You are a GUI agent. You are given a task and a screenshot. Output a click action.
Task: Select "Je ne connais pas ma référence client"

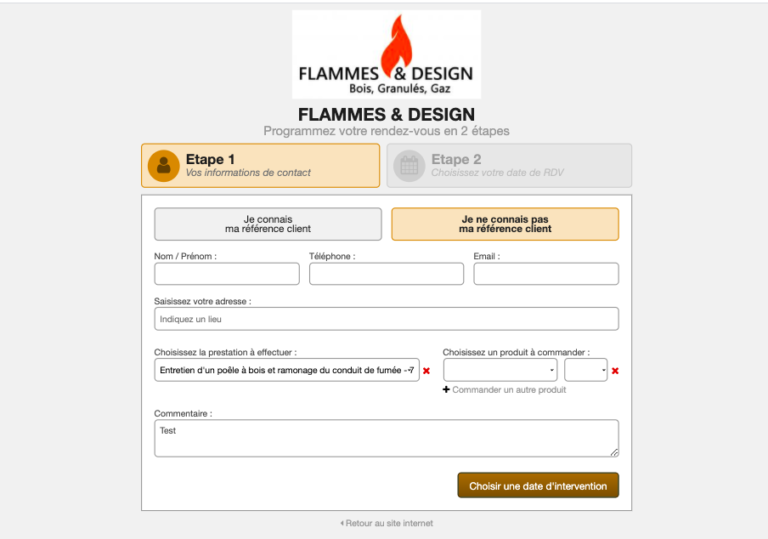tap(505, 224)
